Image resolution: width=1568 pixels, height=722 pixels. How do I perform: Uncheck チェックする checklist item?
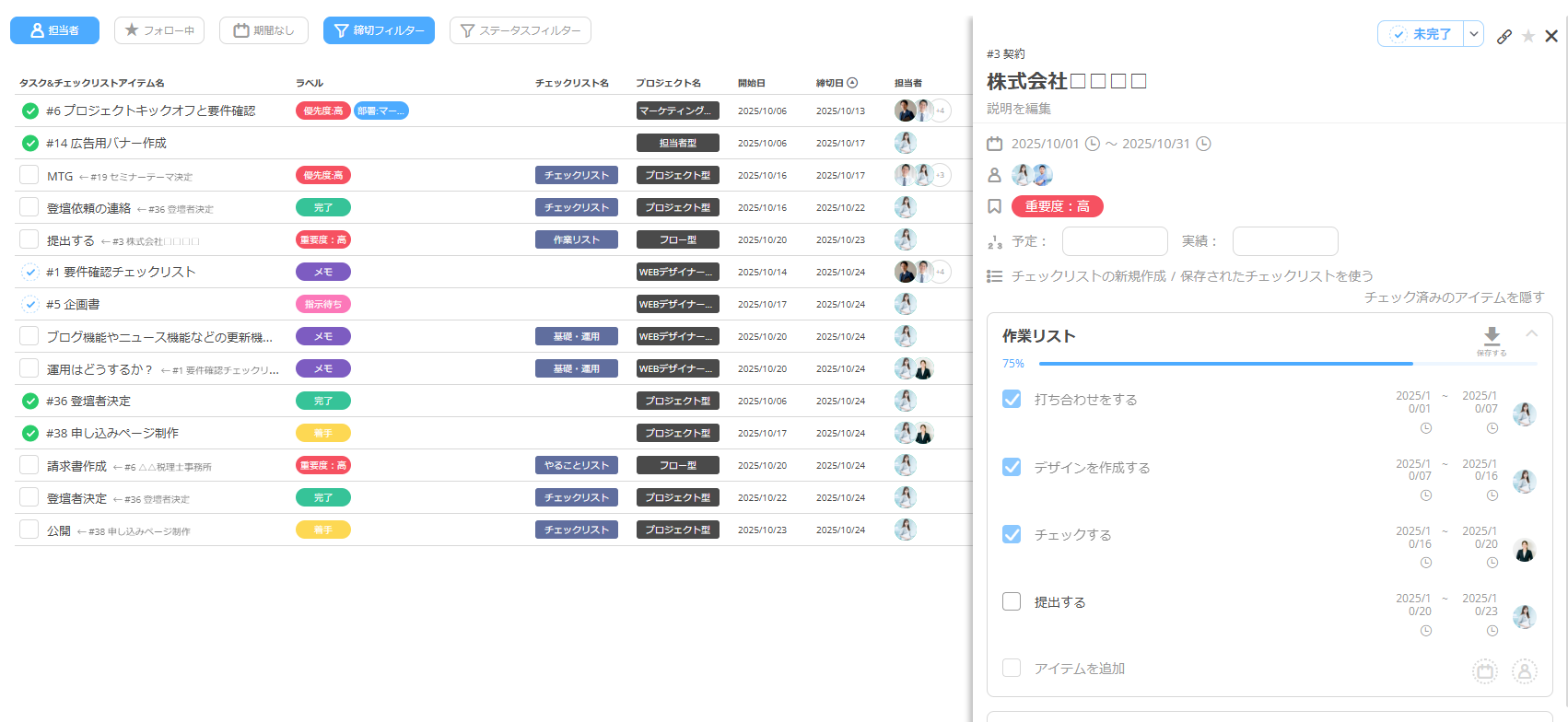pos(1012,534)
